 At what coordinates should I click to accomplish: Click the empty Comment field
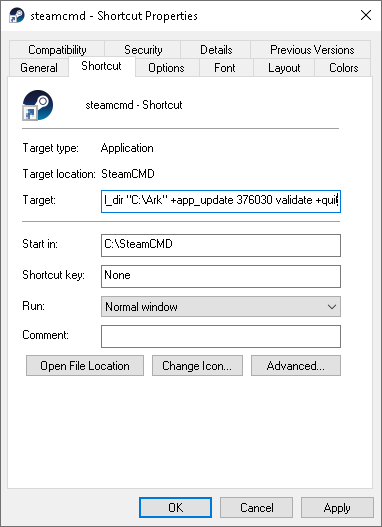[221, 336]
